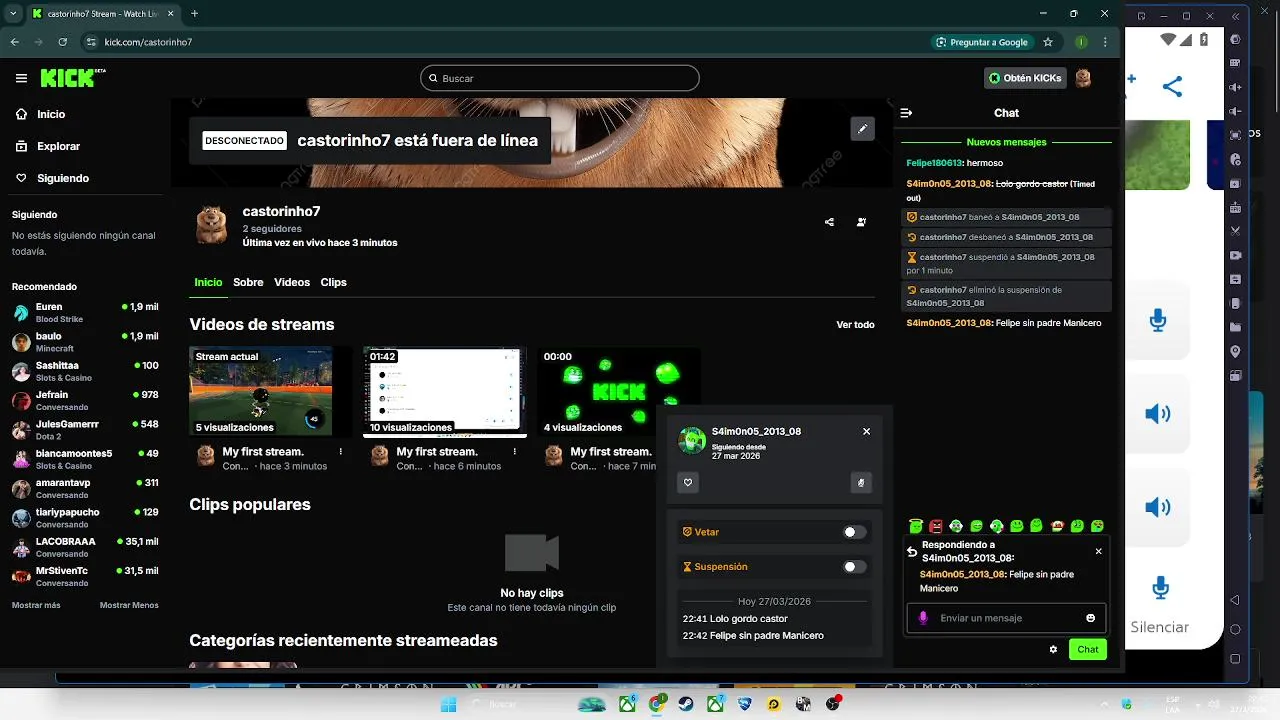Open Windows Start button
1280x720 pixels.
coord(449,704)
